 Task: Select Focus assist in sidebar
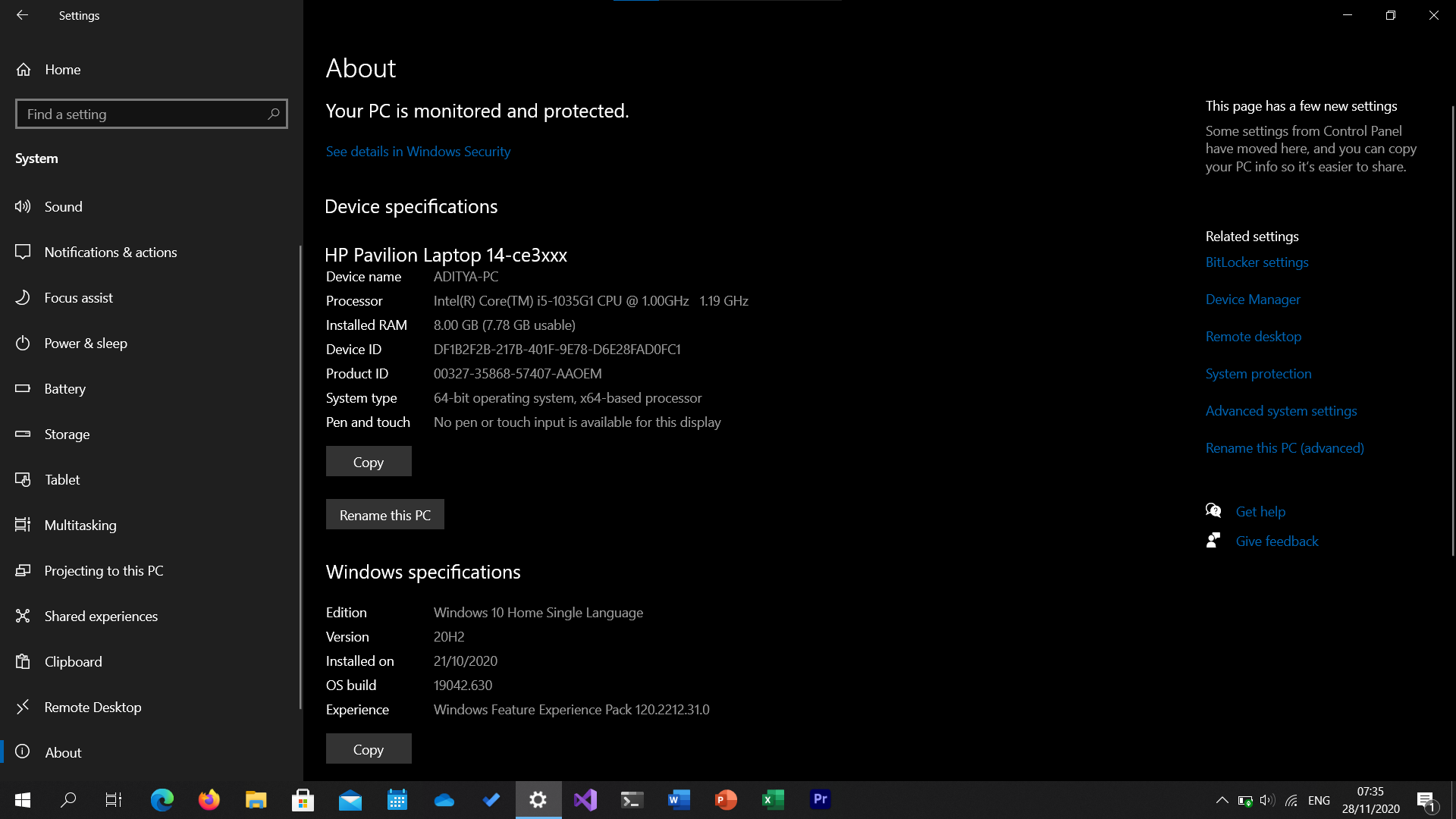152,297
